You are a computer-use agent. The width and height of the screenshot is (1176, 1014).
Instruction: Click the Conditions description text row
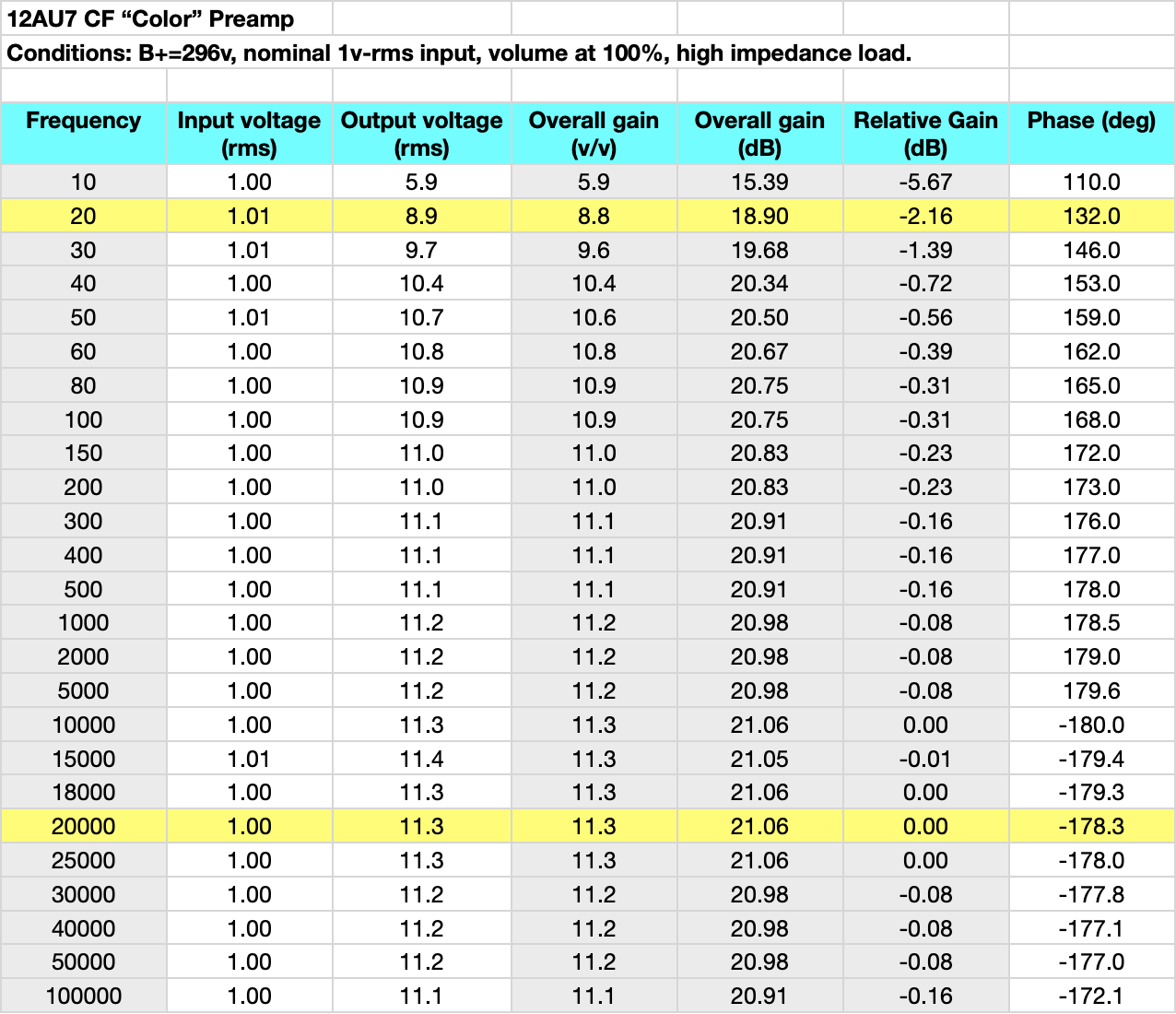(x=505, y=53)
